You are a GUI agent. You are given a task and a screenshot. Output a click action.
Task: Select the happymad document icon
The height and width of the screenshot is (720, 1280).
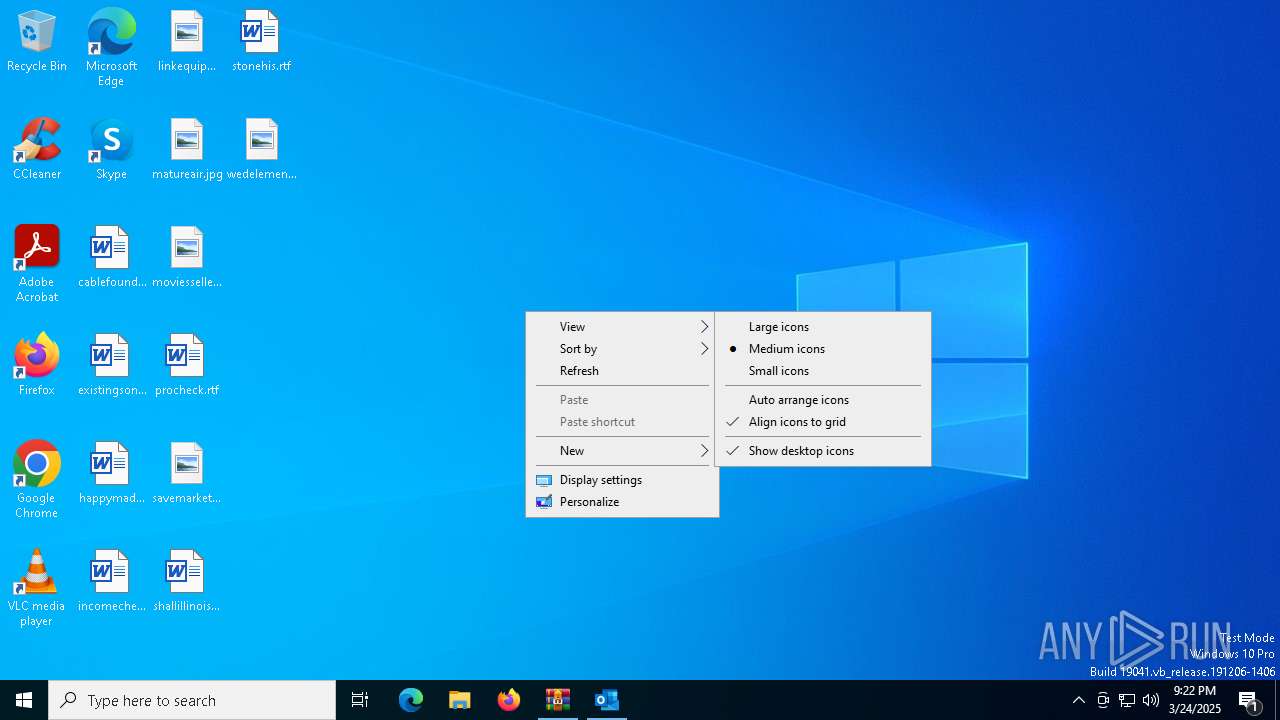click(112, 473)
